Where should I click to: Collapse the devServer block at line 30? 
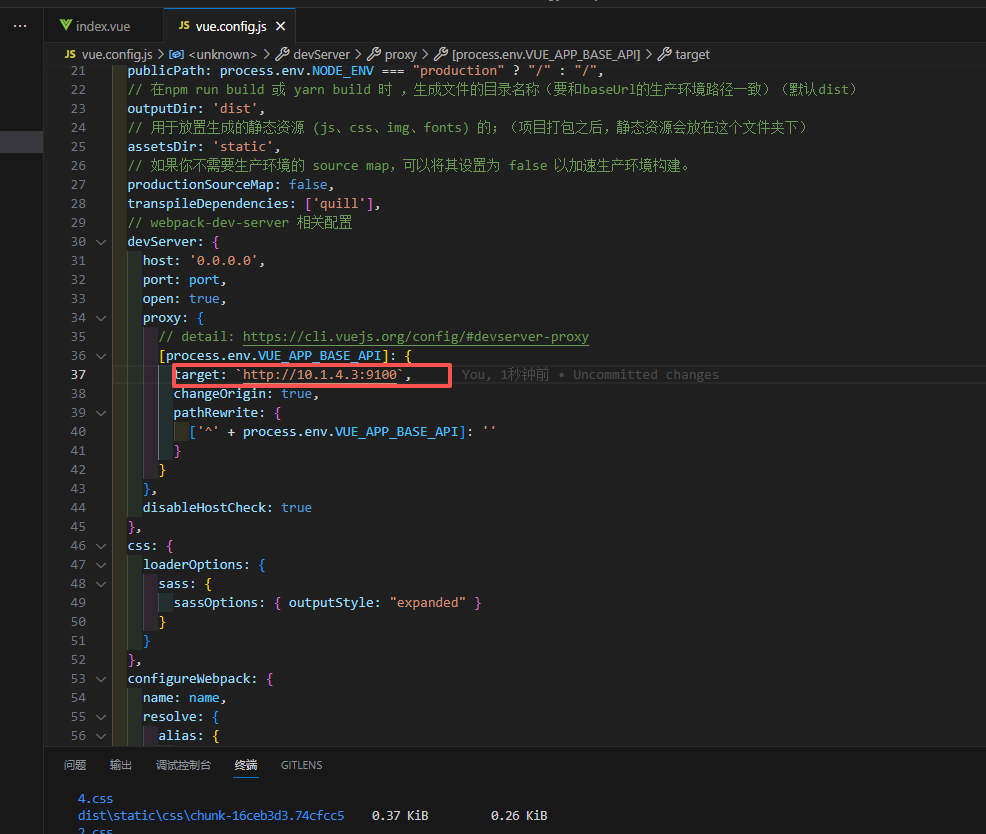[x=101, y=242]
